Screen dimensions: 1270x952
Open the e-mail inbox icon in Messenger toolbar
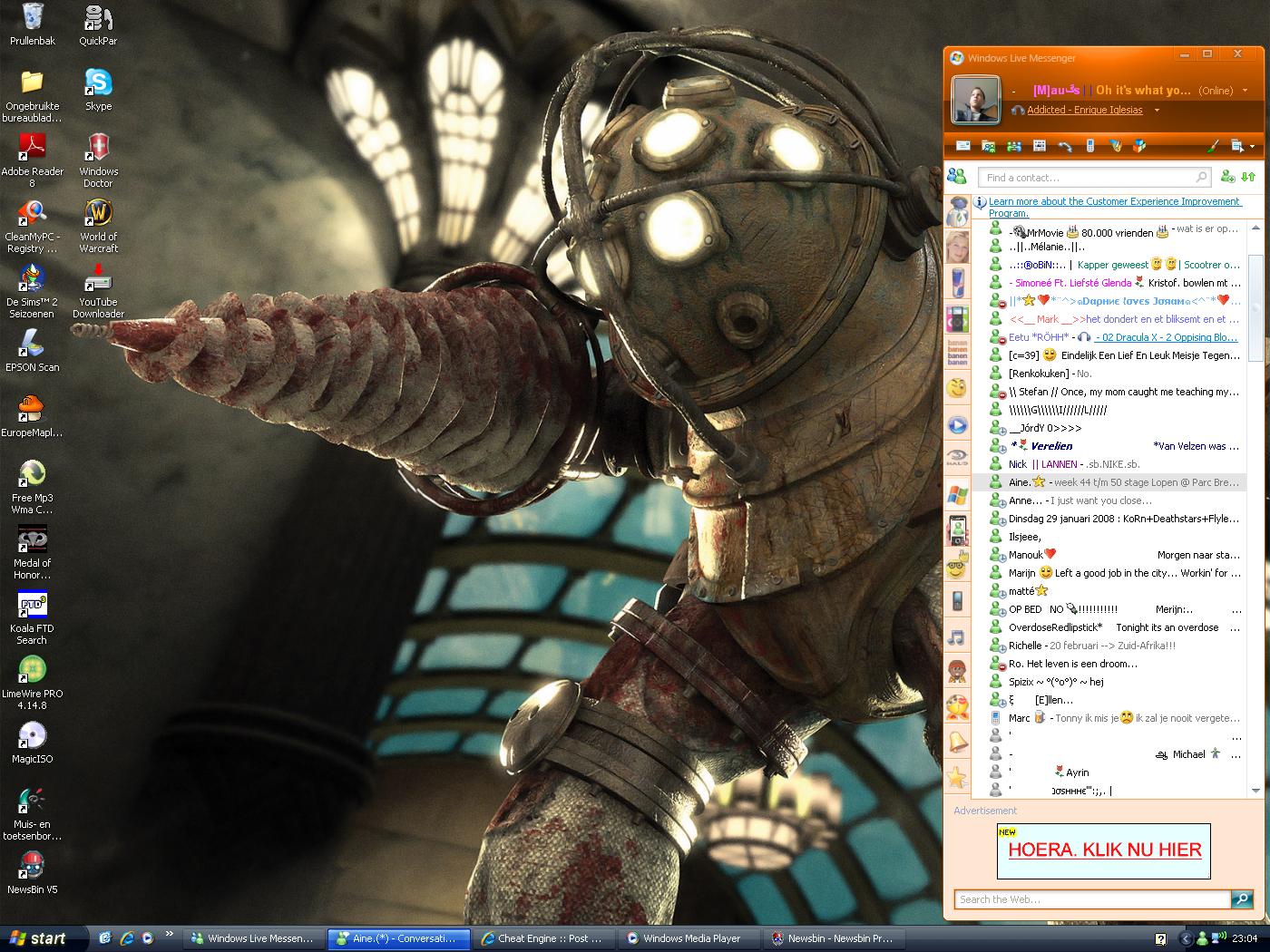[x=963, y=146]
